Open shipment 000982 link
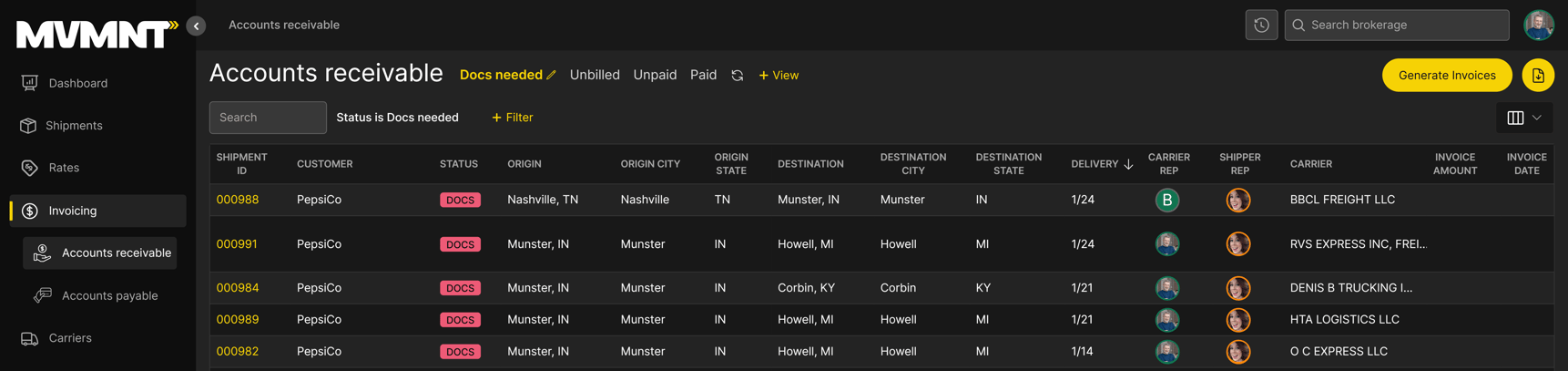1568x371 pixels. coord(238,352)
